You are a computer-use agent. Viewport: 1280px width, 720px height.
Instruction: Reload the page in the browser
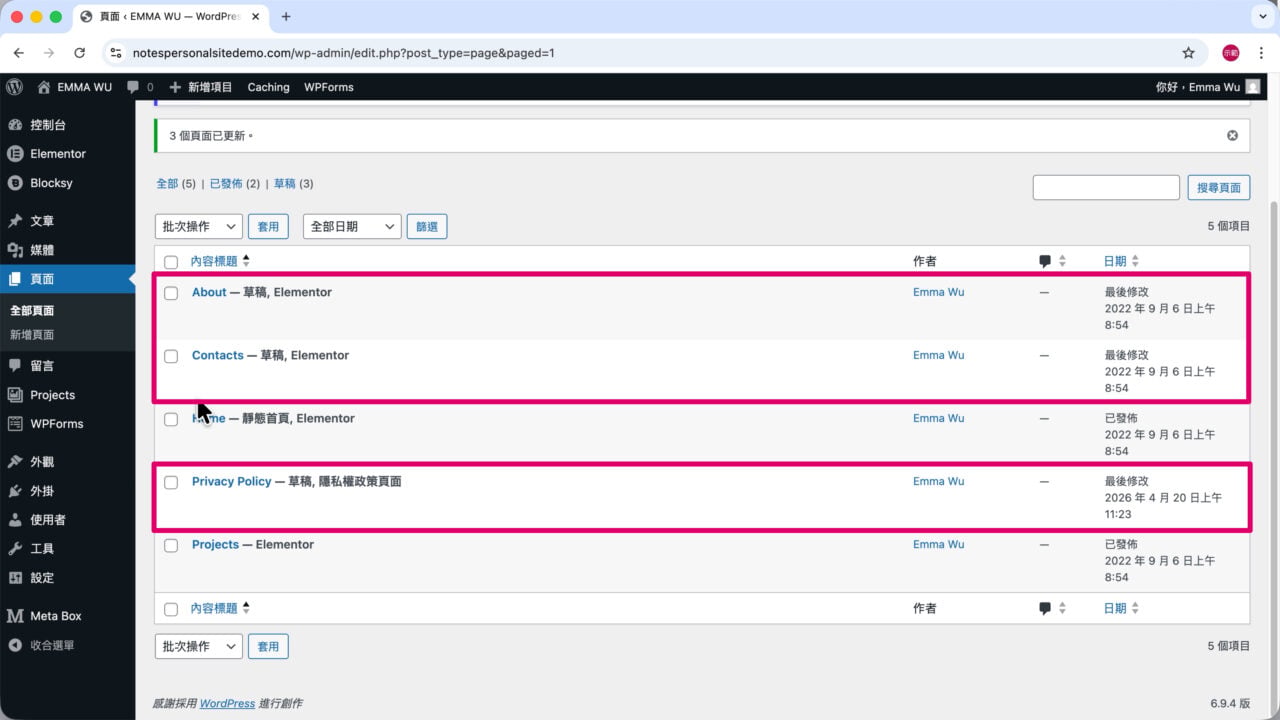80,53
